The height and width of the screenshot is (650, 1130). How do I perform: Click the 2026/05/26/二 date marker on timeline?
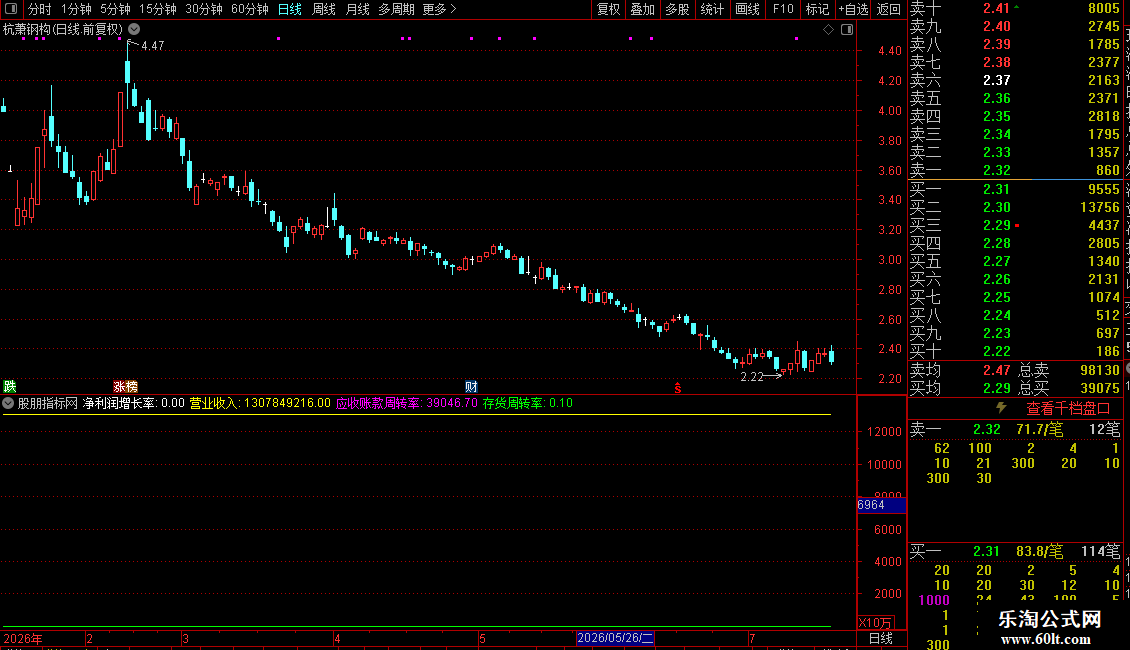(615, 638)
